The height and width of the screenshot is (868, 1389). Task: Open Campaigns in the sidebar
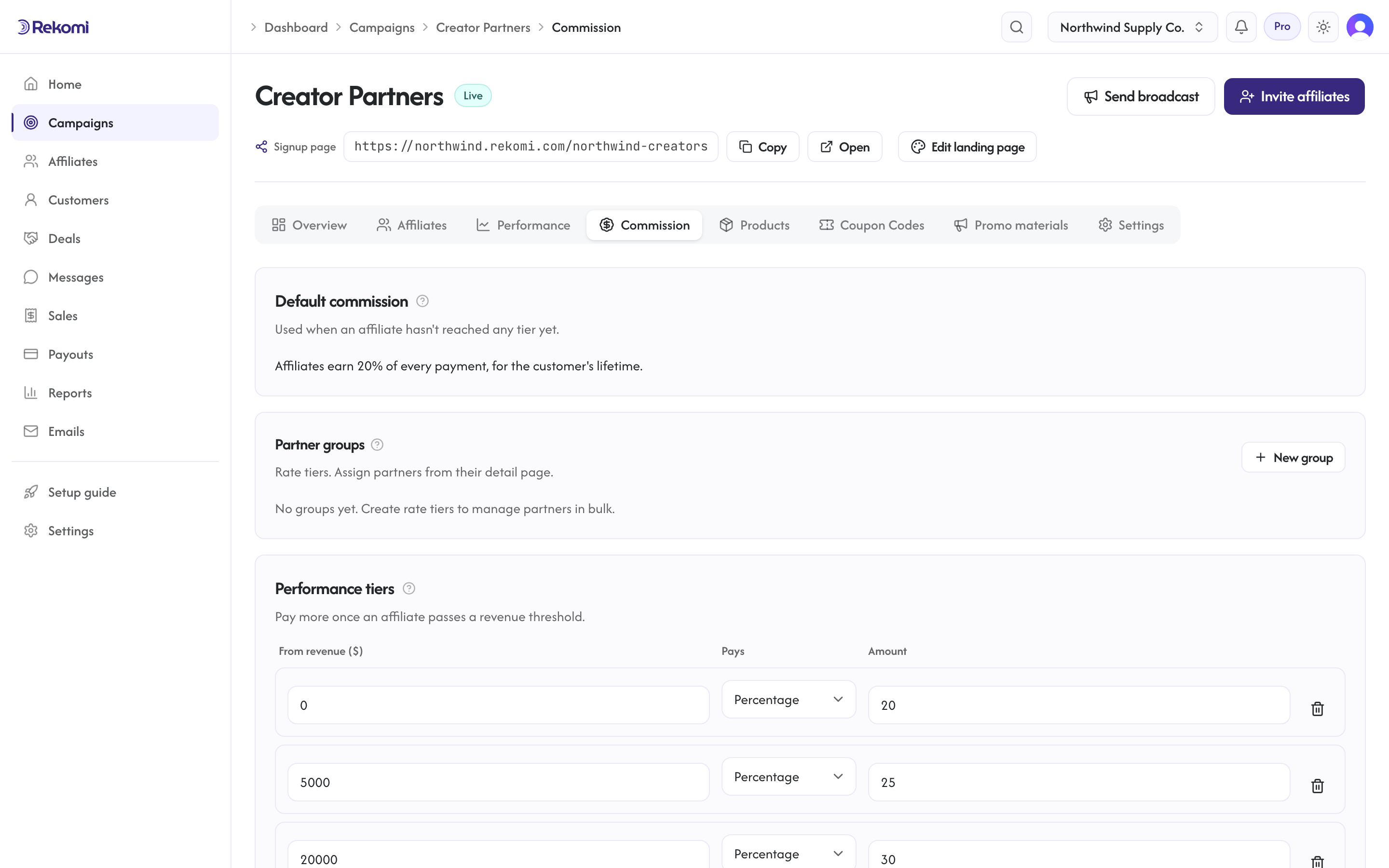coord(115,122)
